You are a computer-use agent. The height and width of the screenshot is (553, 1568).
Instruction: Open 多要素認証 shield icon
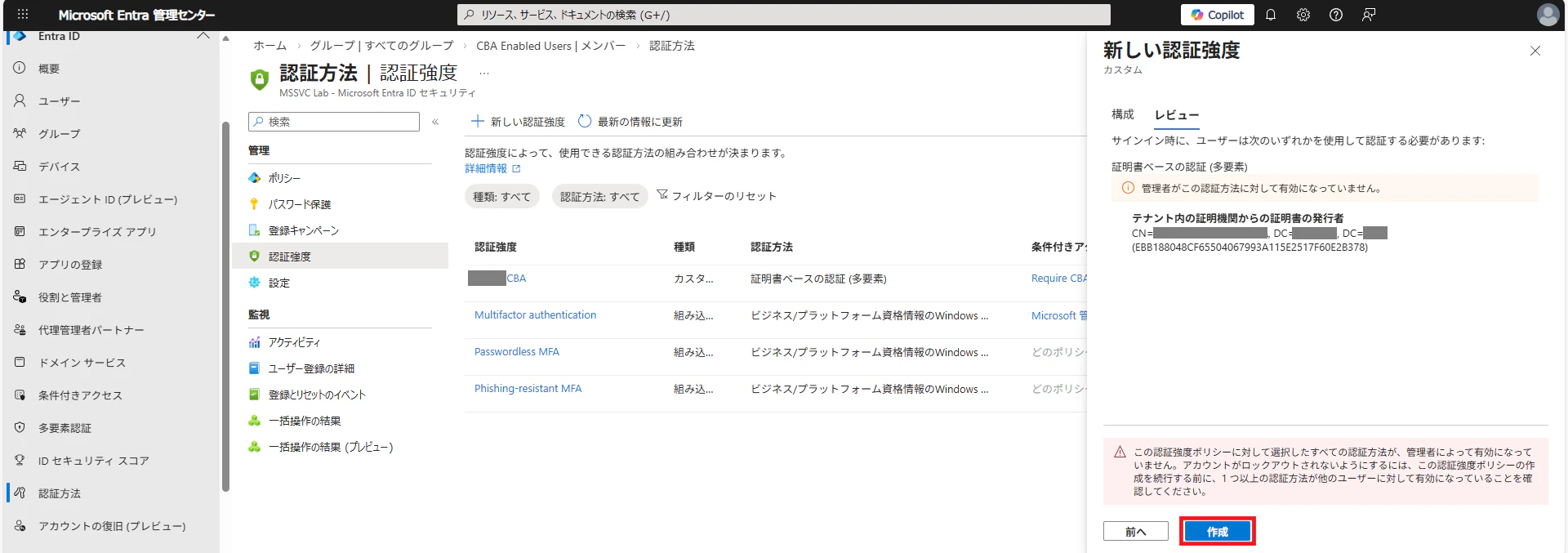point(20,427)
